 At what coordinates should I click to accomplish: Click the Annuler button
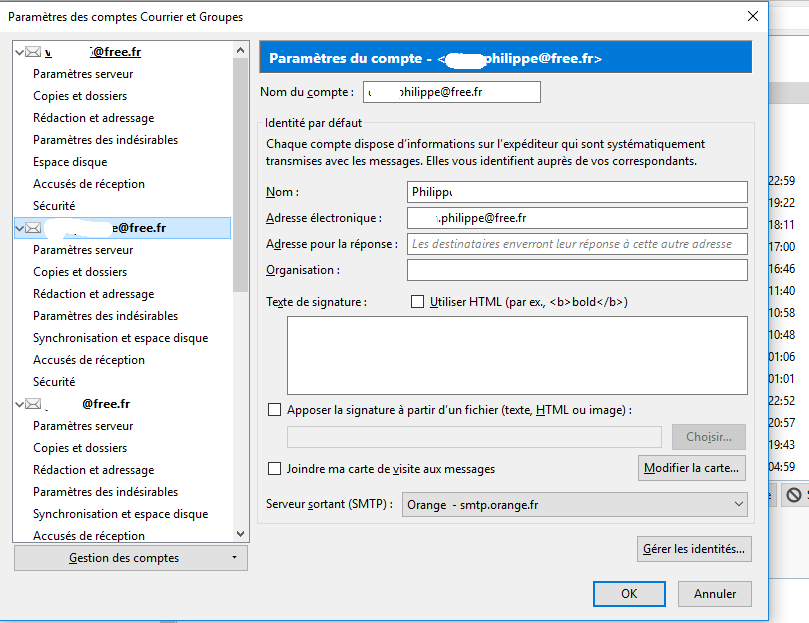coord(714,594)
